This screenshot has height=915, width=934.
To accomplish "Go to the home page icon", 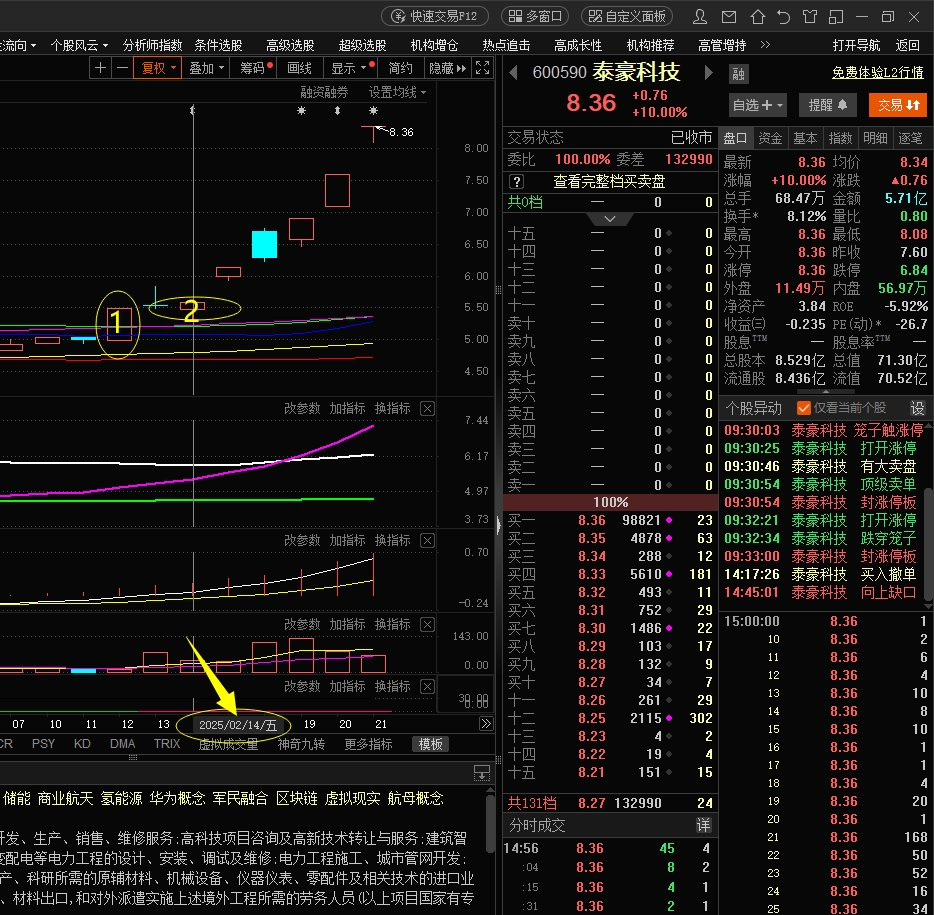I will pyautogui.click(x=757, y=17).
